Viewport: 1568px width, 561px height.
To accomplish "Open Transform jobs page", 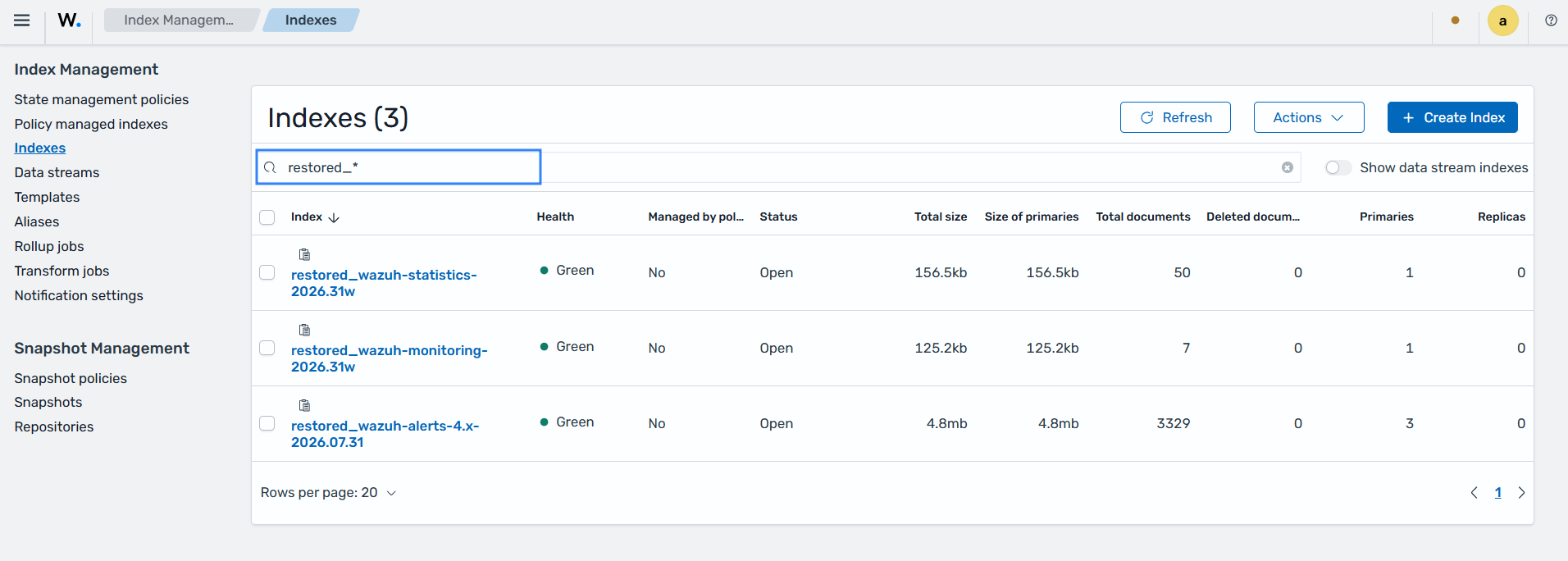I will pos(62,271).
